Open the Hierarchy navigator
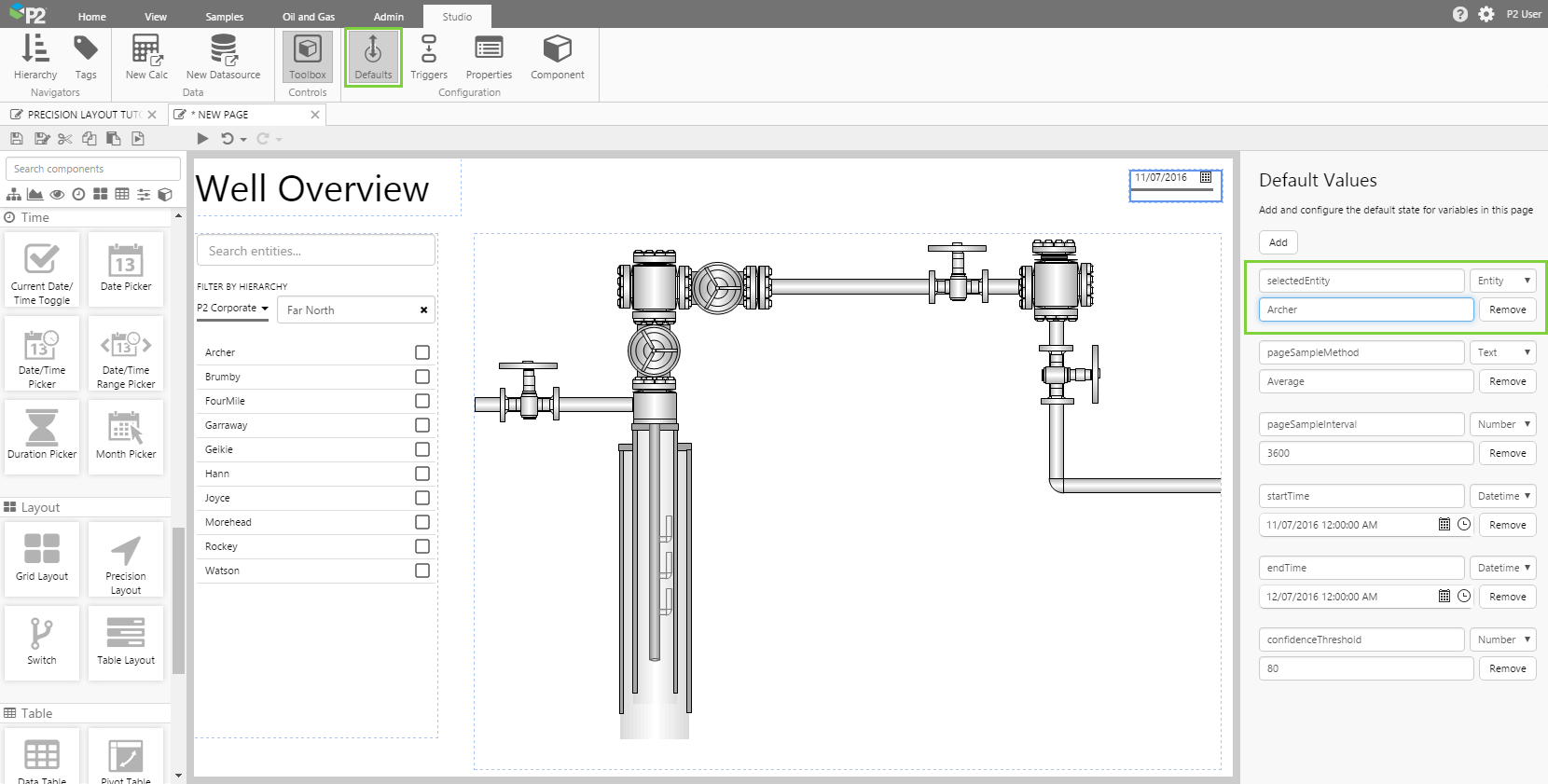The height and width of the screenshot is (784, 1548). [35, 57]
